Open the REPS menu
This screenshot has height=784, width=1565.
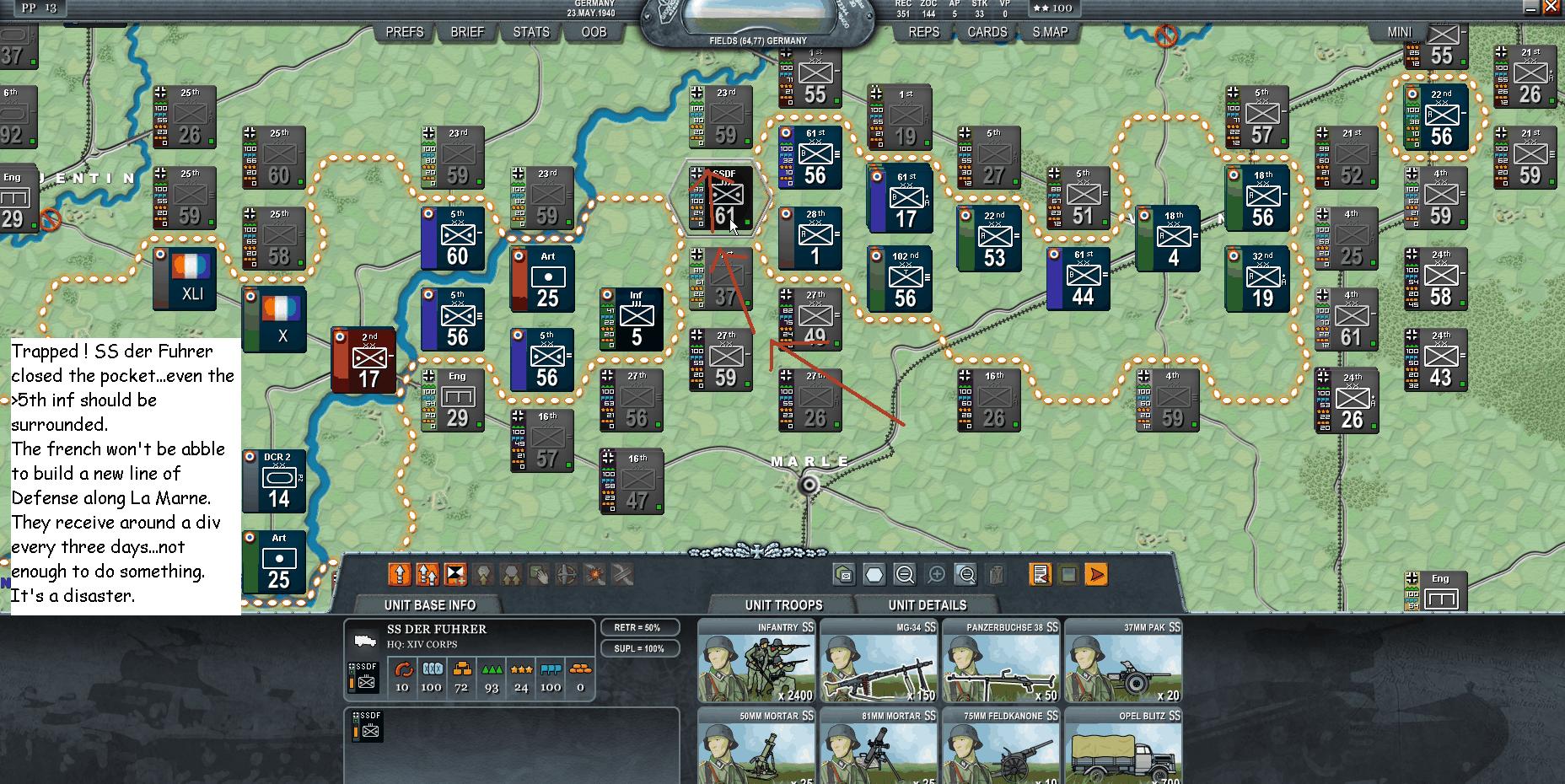click(x=924, y=32)
